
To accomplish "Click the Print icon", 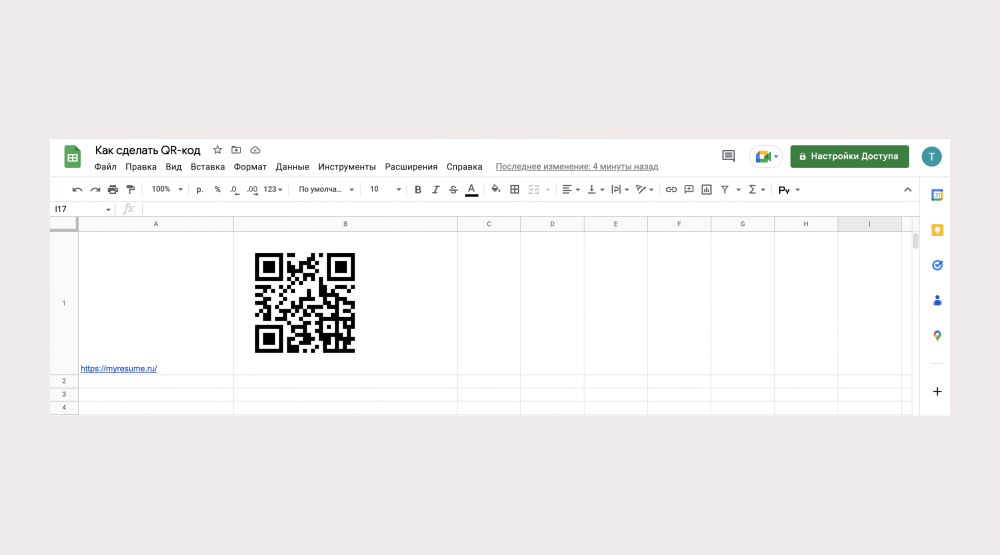I will pyautogui.click(x=113, y=189).
